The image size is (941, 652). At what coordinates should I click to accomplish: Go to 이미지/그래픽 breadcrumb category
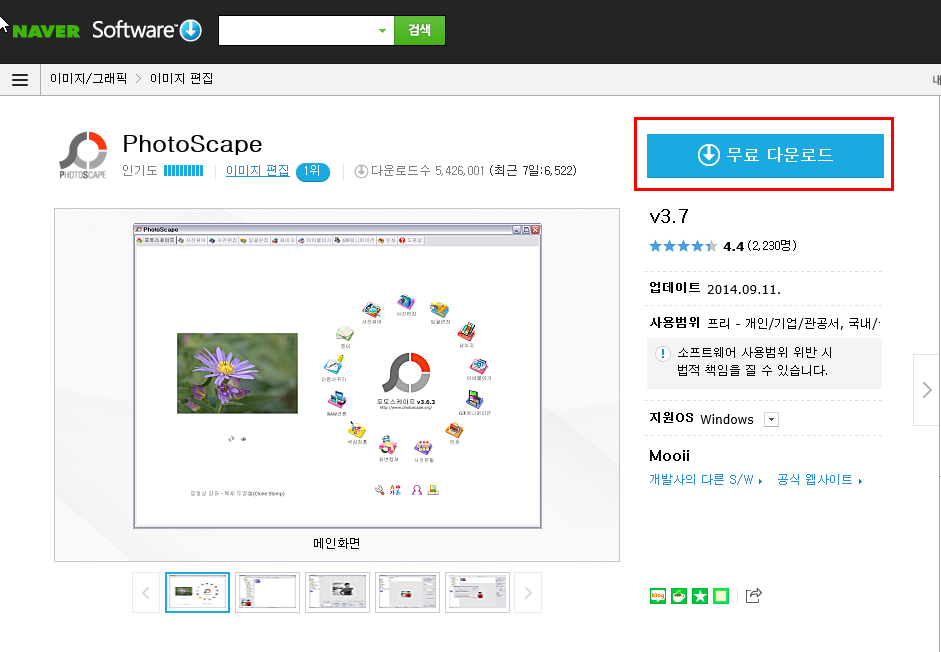tap(89, 79)
